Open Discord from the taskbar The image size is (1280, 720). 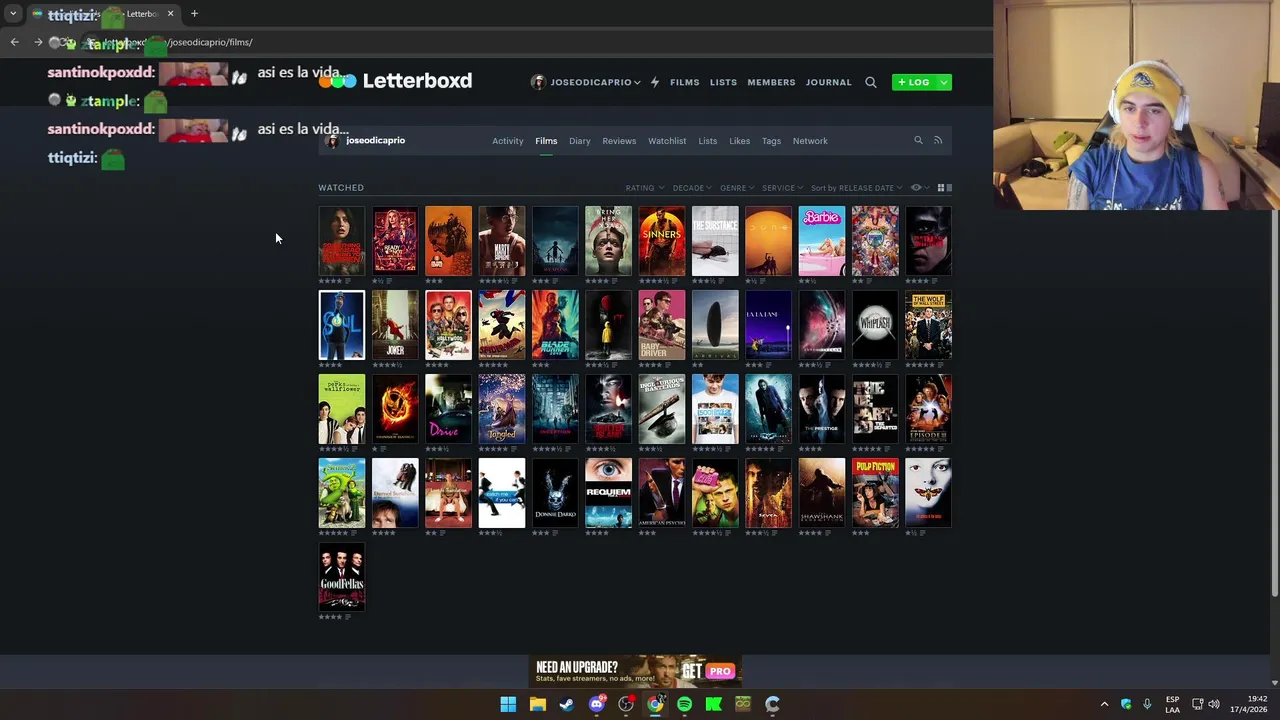click(x=597, y=704)
